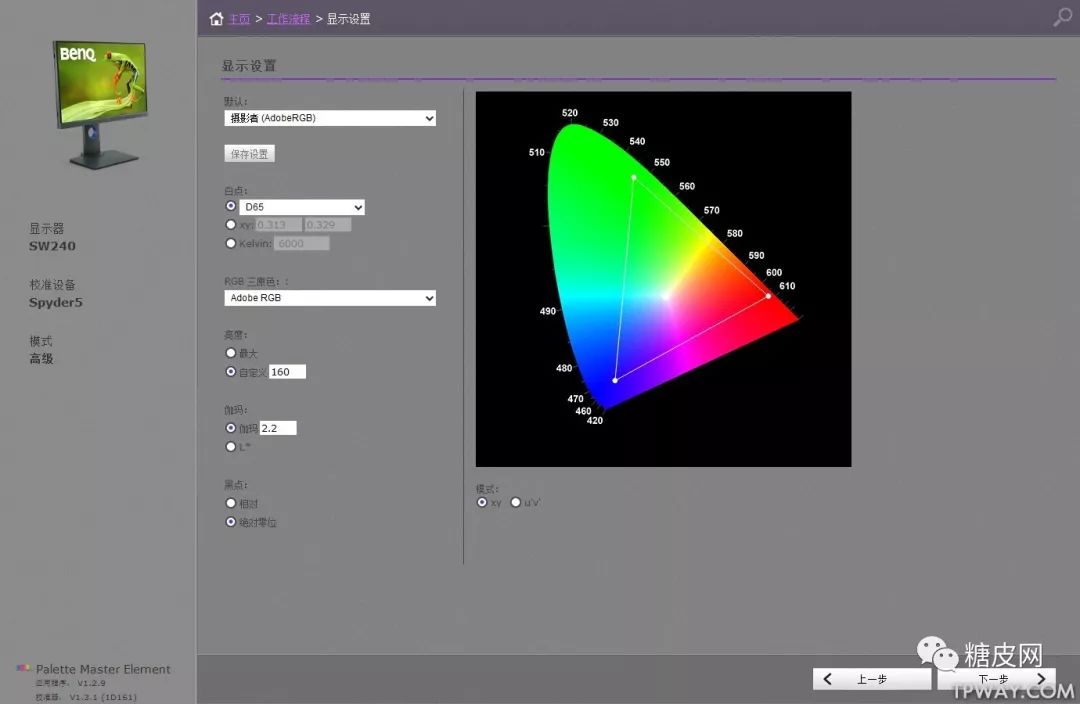Select the 最大 luminance radio button
Image resolution: width=1080 pixels, height=704 pixels.
(x=231, y=353)
